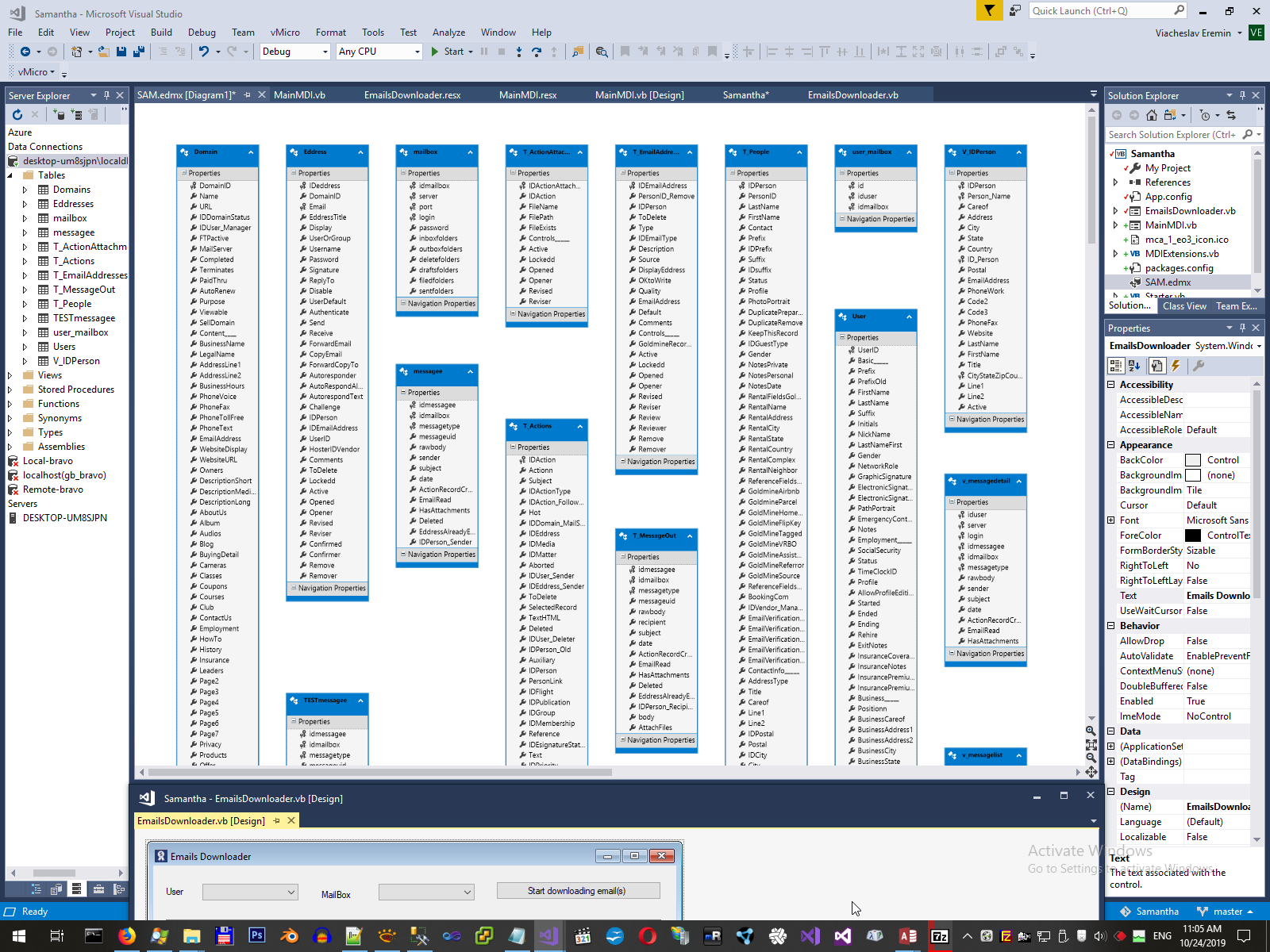
Task: Open the MailBox combo box in Emails Downloader
Action: pyautogui.click(x=426, y=892)
